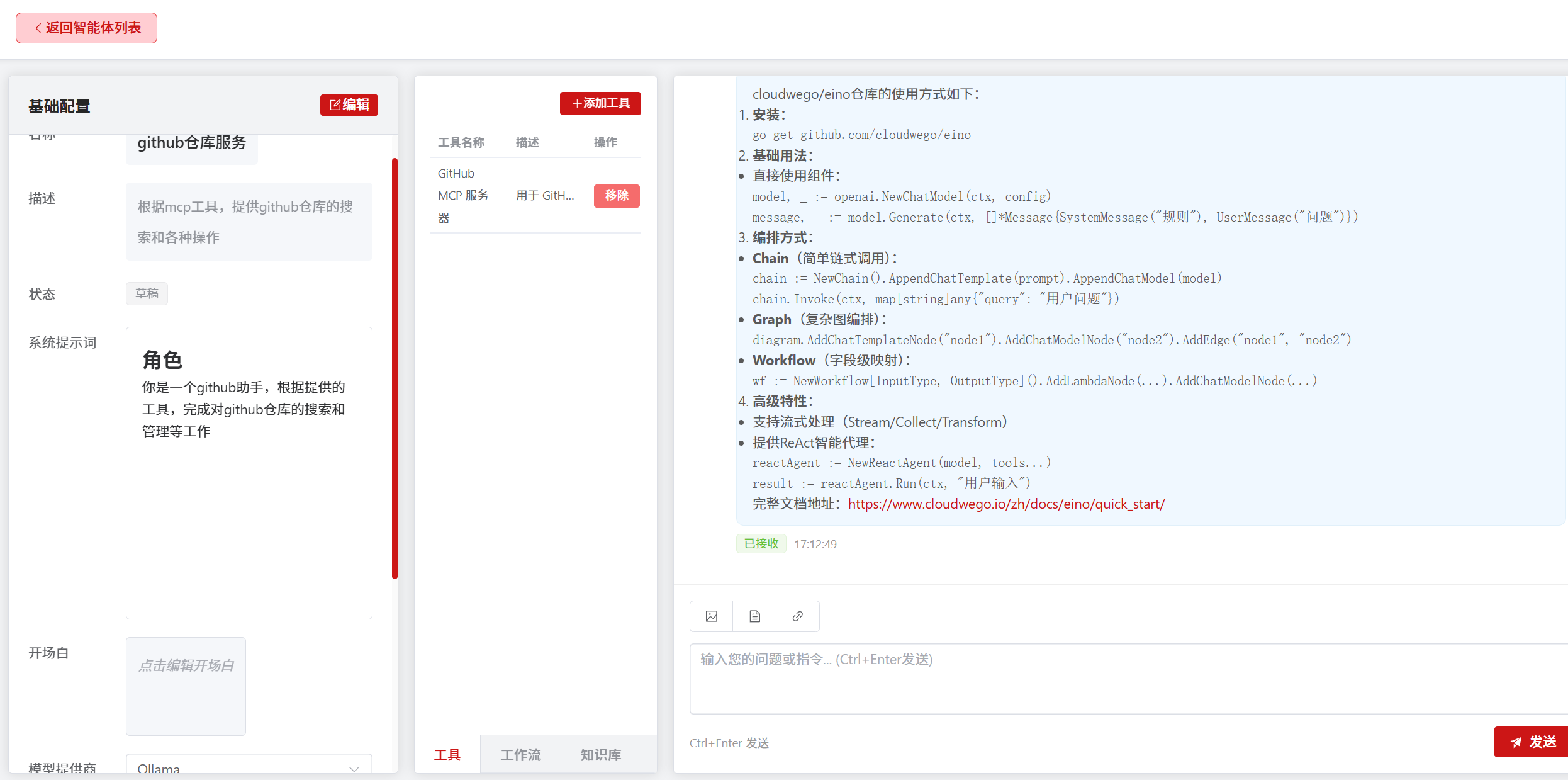Viewport: 1568px width, 780px height.
Task: Select the 工具 tab
Action: 447,754
